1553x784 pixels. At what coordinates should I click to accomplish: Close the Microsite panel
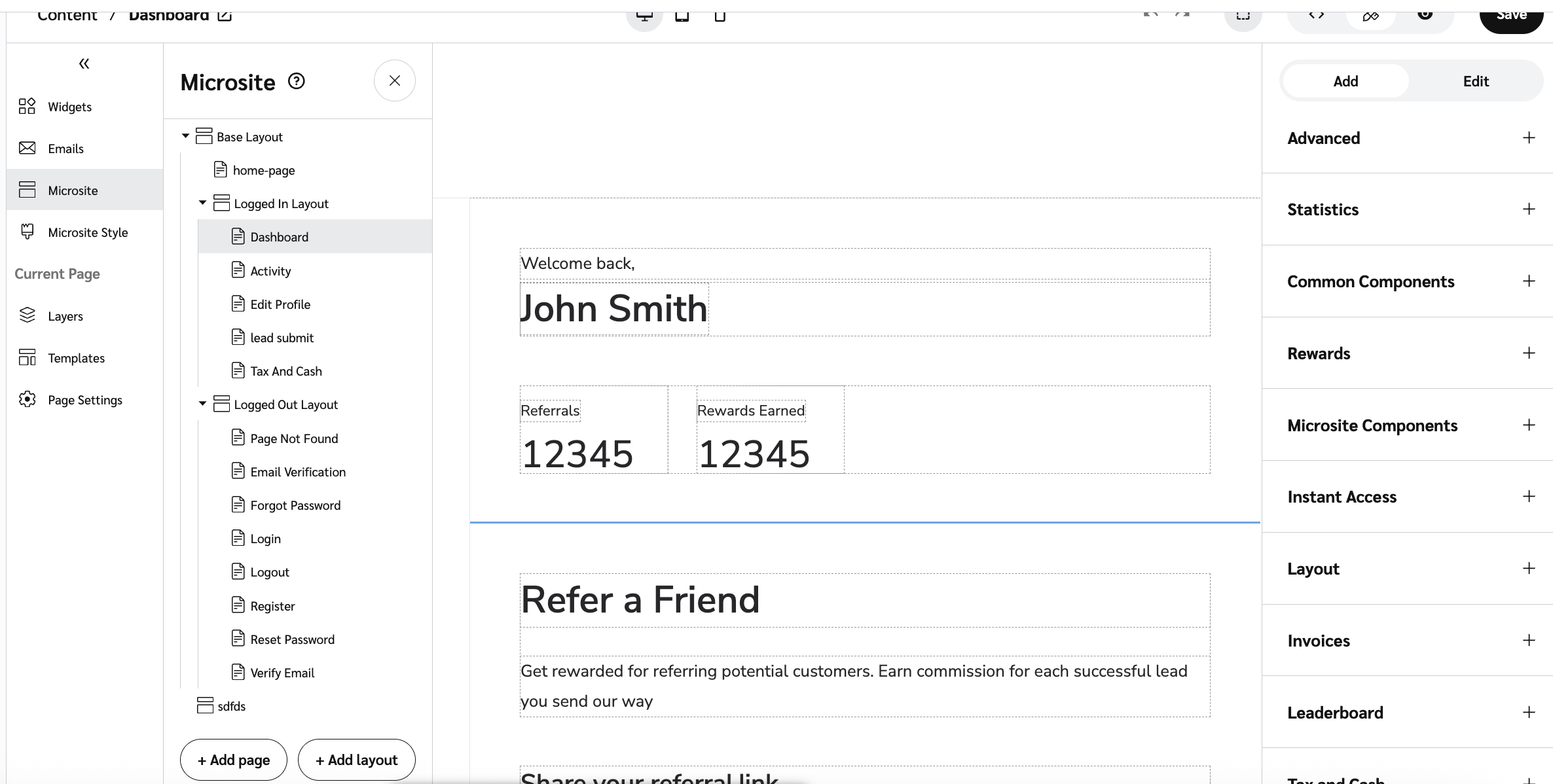pos(394,80)
